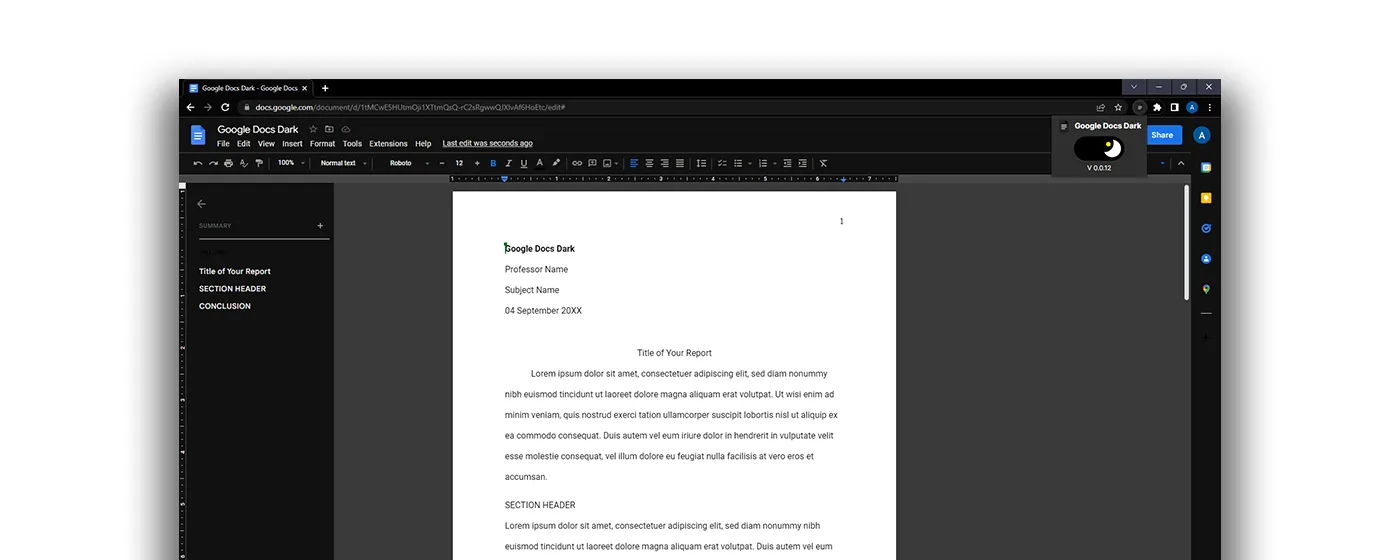
Task: Jump to 'SECTION HEADER' outline item
Action: click(232, 289)
